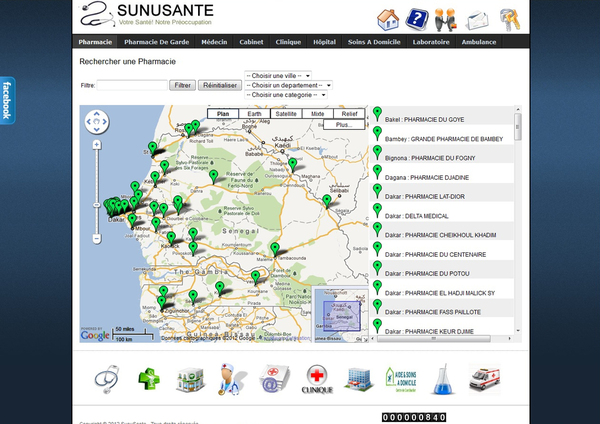Click the map pan control compass
This screenshot has height=424, width=600.
pyautogui.click(x=96, y=122)
